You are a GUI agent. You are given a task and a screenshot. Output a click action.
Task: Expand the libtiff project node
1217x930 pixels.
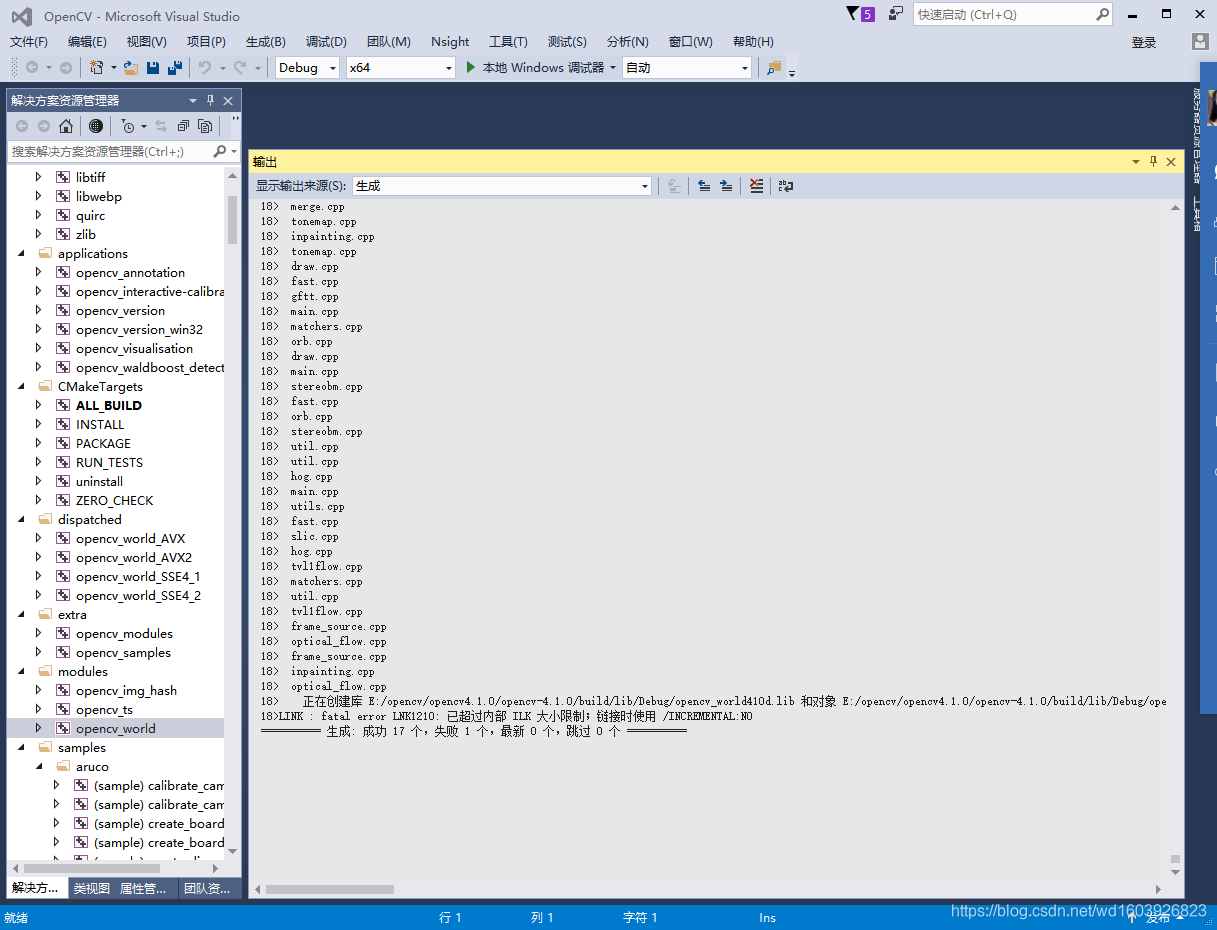pos(39,177)
